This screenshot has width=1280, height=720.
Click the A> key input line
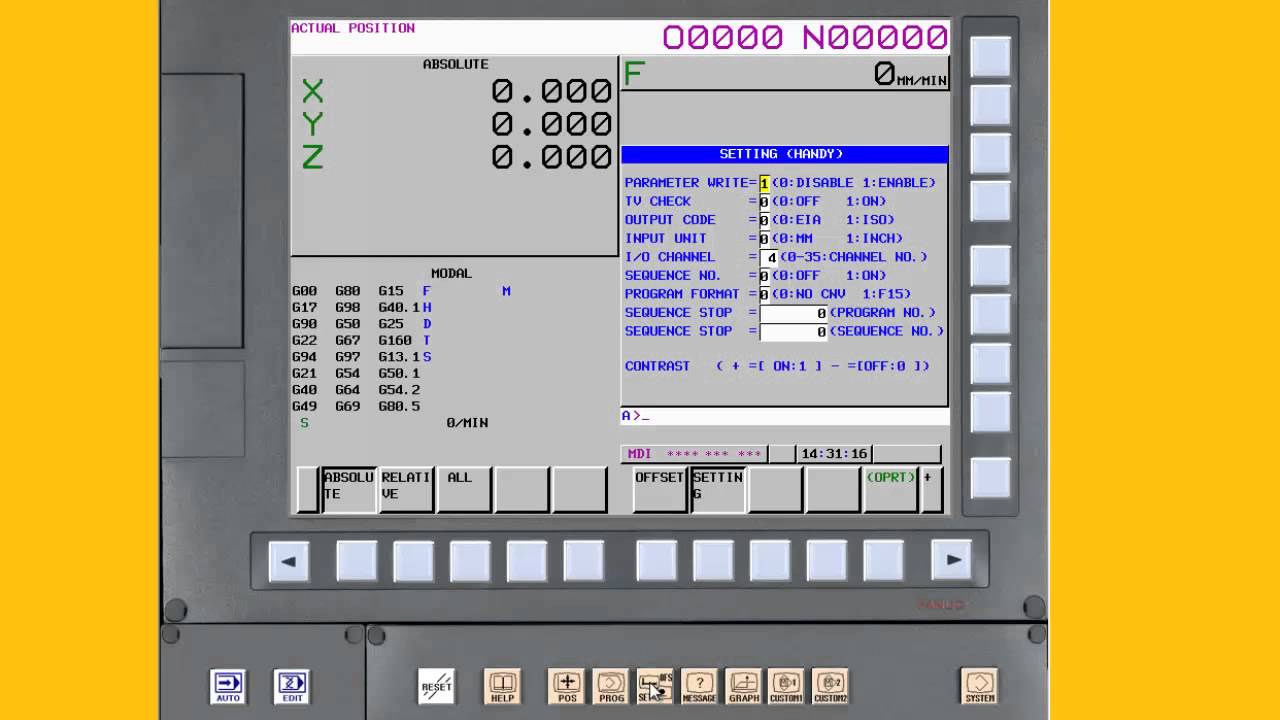[784, 416]
